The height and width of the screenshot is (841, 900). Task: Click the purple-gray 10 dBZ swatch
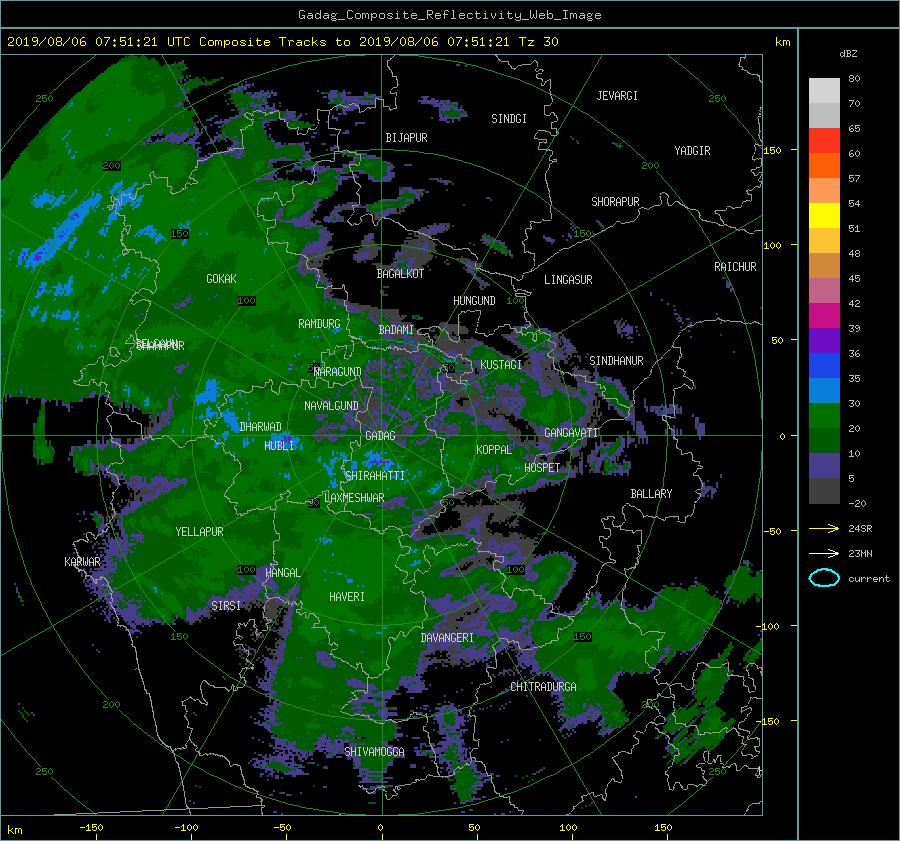pos(824,465)
